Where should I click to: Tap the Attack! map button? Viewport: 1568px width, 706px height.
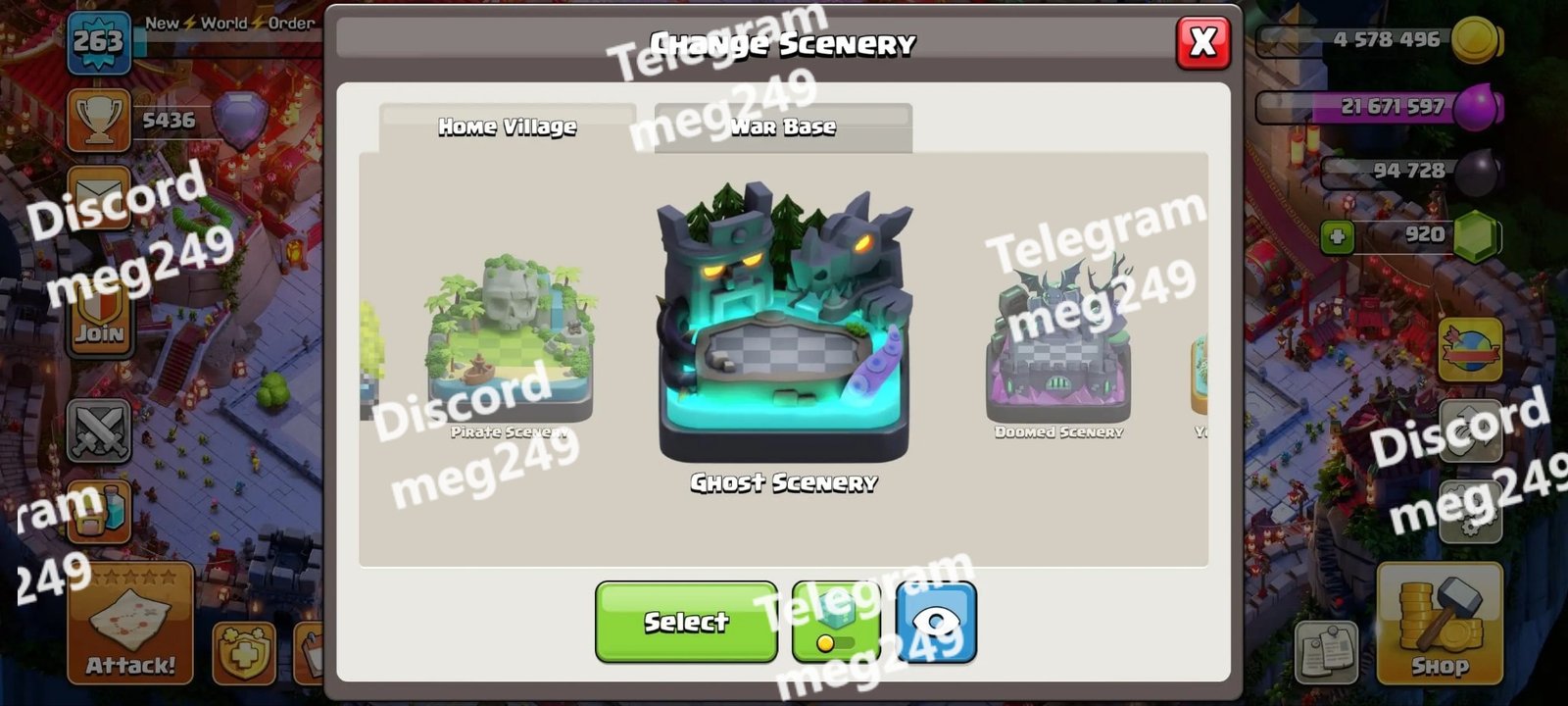pyautogui.click(x=130, y=624)
